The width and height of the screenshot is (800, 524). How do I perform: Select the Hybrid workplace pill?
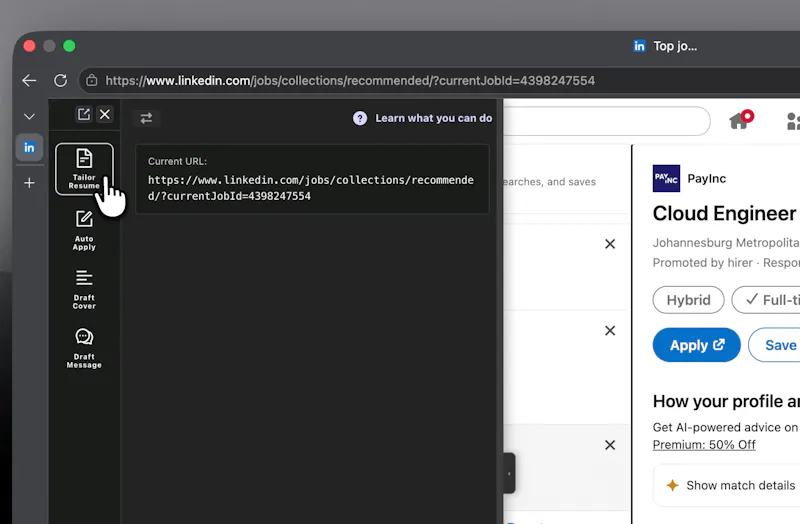tap(688, 300)
